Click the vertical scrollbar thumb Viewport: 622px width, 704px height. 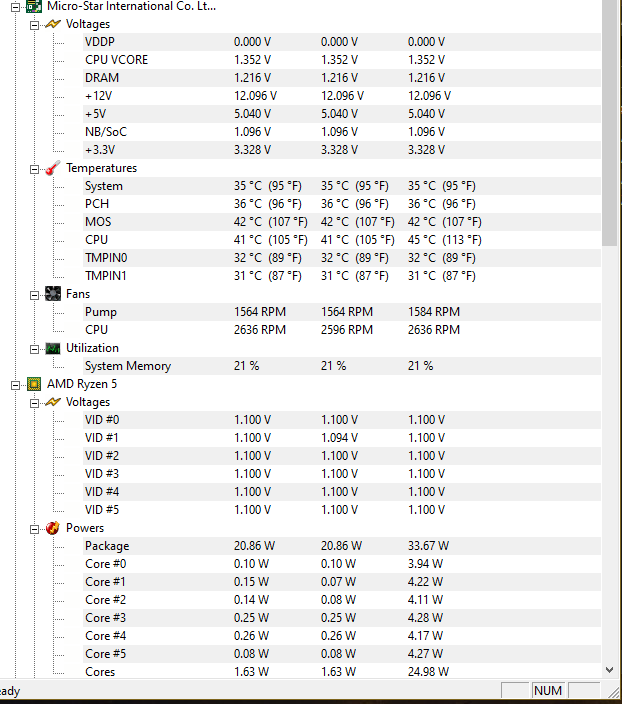tap(609, 123)
